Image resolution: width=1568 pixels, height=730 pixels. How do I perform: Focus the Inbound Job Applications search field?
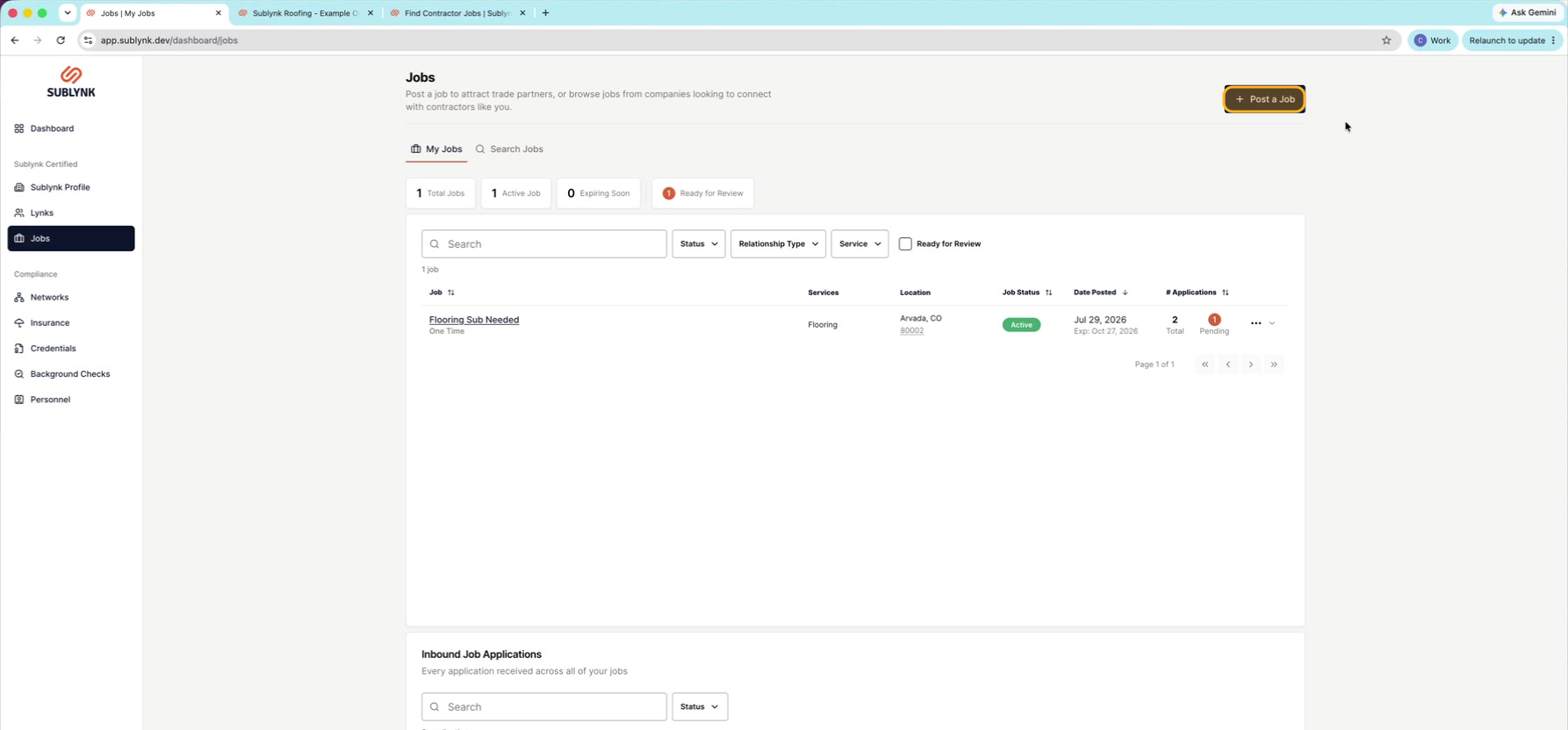[x=544, y=707]
